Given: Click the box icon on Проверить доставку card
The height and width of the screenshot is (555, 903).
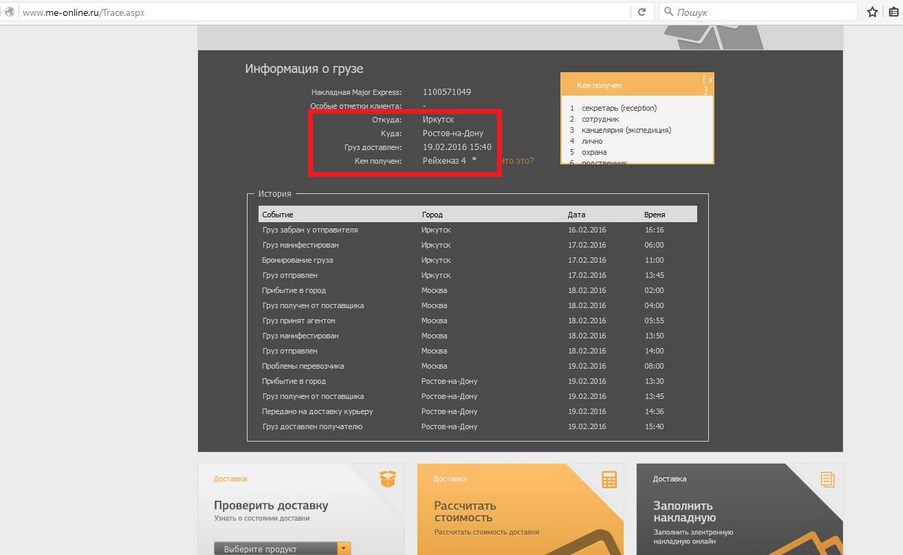Looking at the screenshot, I should pyautogui.click(x=388, y=480).
